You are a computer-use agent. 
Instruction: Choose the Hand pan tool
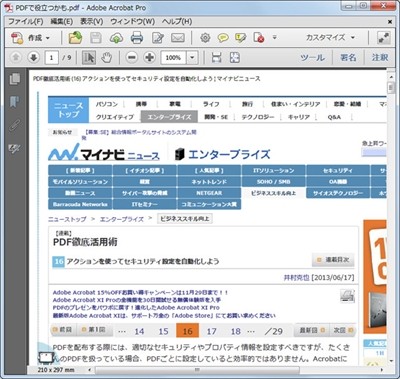point(106,57)
